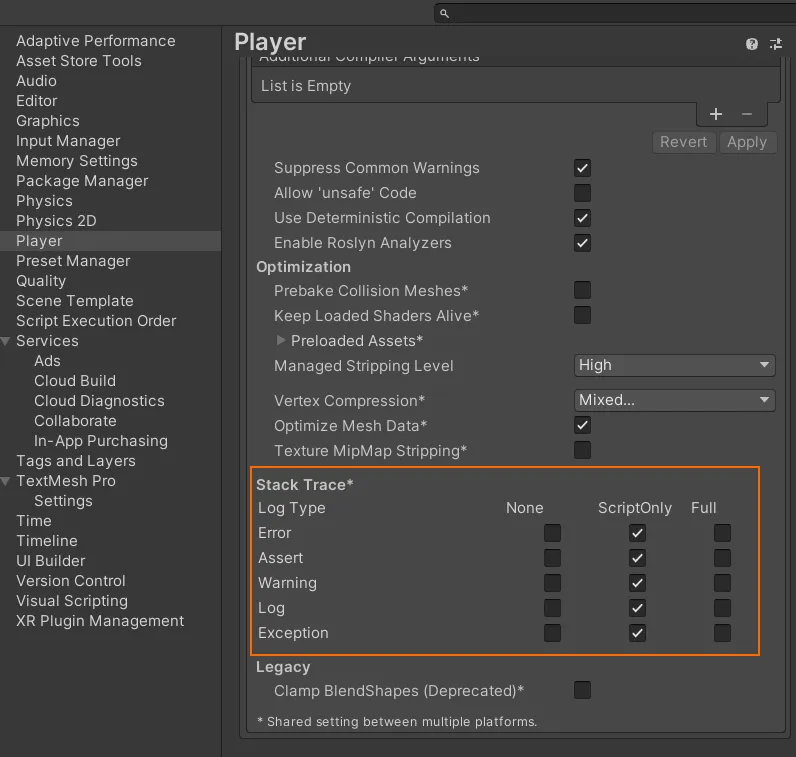The height and width of the screenshot is (757, 796).
Task: Open Scene Template settings
Action: (75, 301)
